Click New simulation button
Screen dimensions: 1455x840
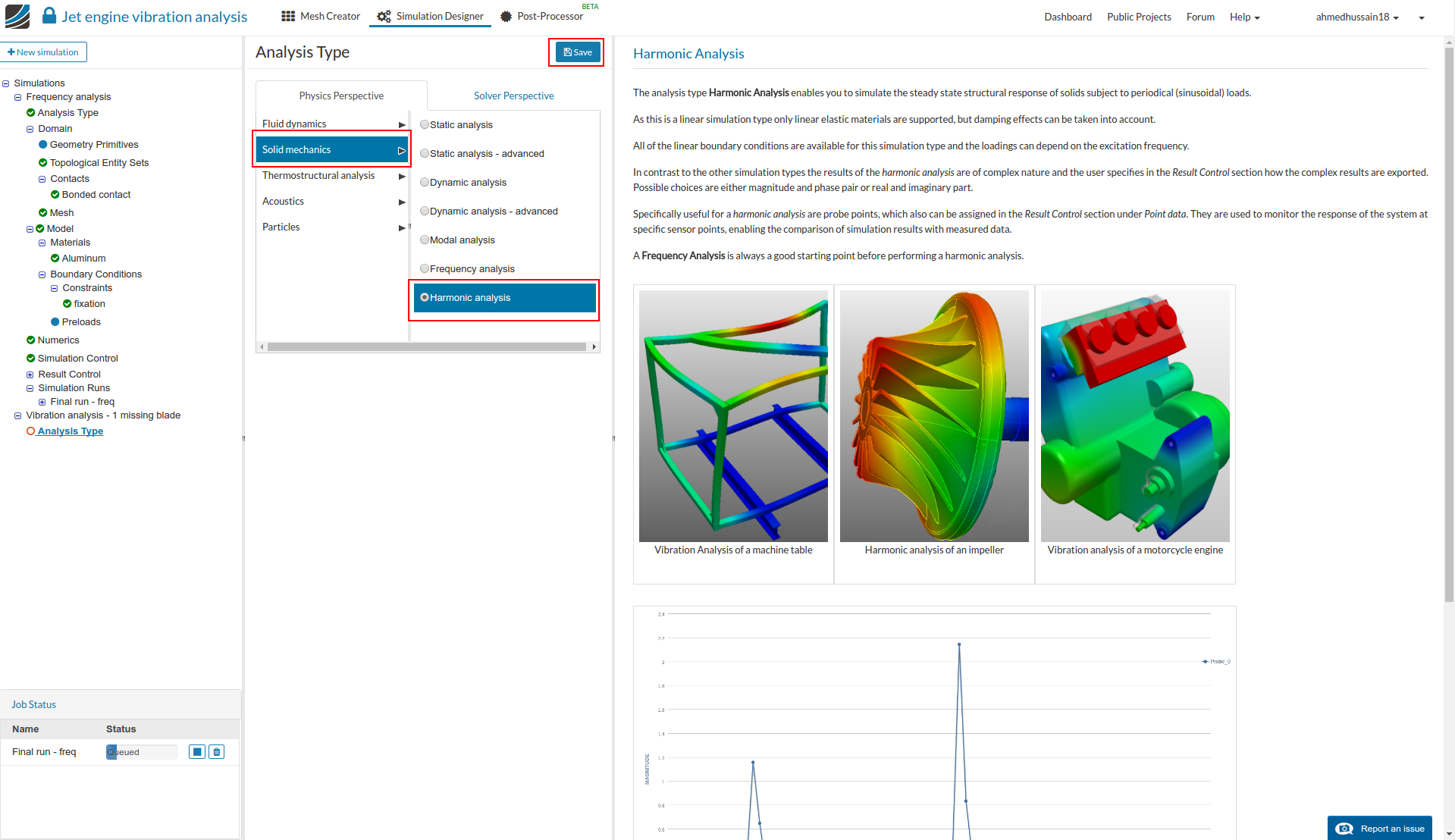click(43, 52)
